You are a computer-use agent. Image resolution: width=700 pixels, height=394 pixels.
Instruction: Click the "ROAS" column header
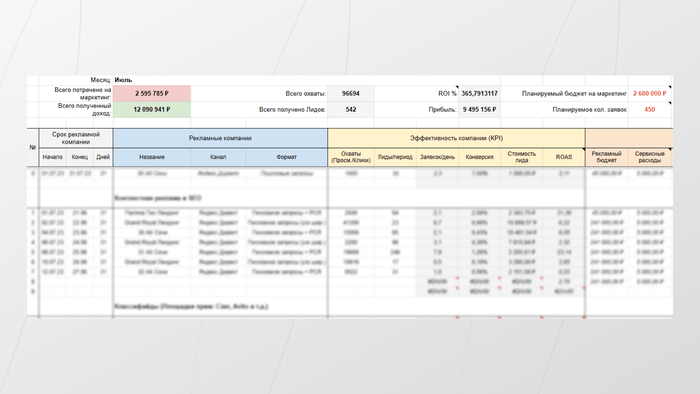[564, 157]
